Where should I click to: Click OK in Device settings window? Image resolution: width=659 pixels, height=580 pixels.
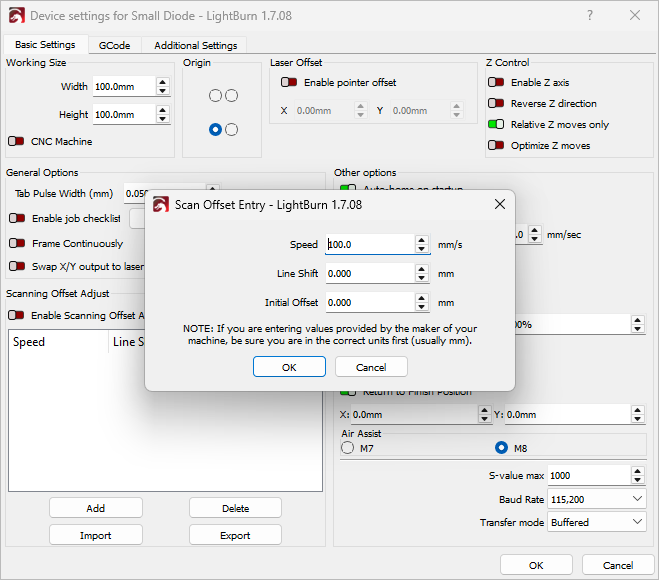pyautogui.click(x=536, y=565)
